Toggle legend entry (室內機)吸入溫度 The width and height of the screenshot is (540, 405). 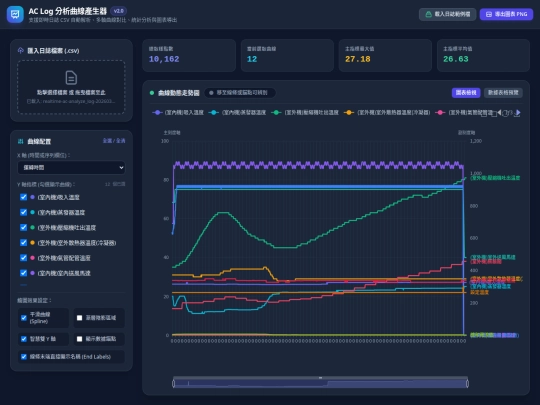click(178, 112)
